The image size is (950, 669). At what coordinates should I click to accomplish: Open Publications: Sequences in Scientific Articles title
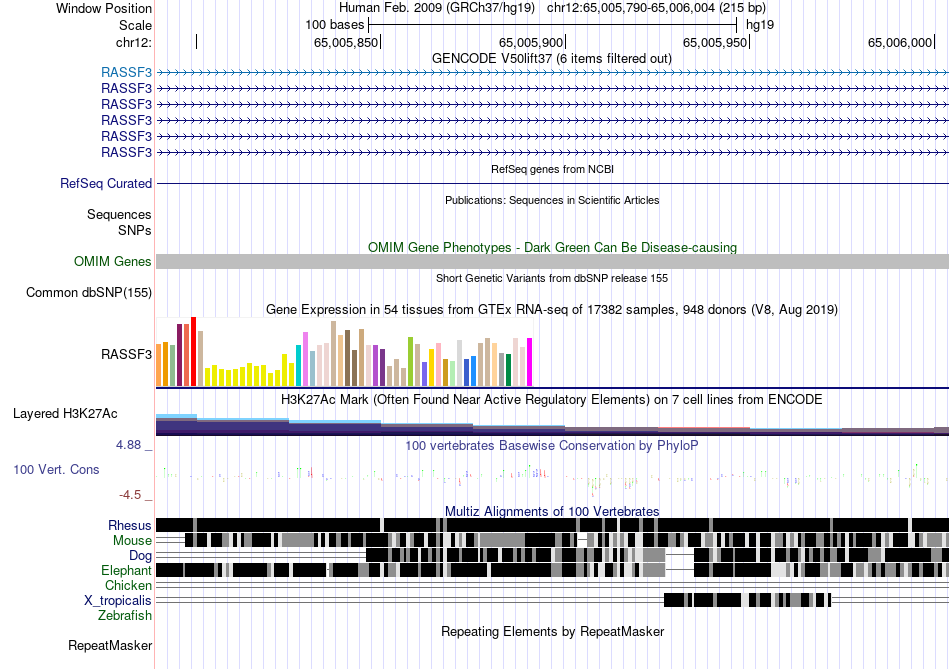click(x=552, y=200)
